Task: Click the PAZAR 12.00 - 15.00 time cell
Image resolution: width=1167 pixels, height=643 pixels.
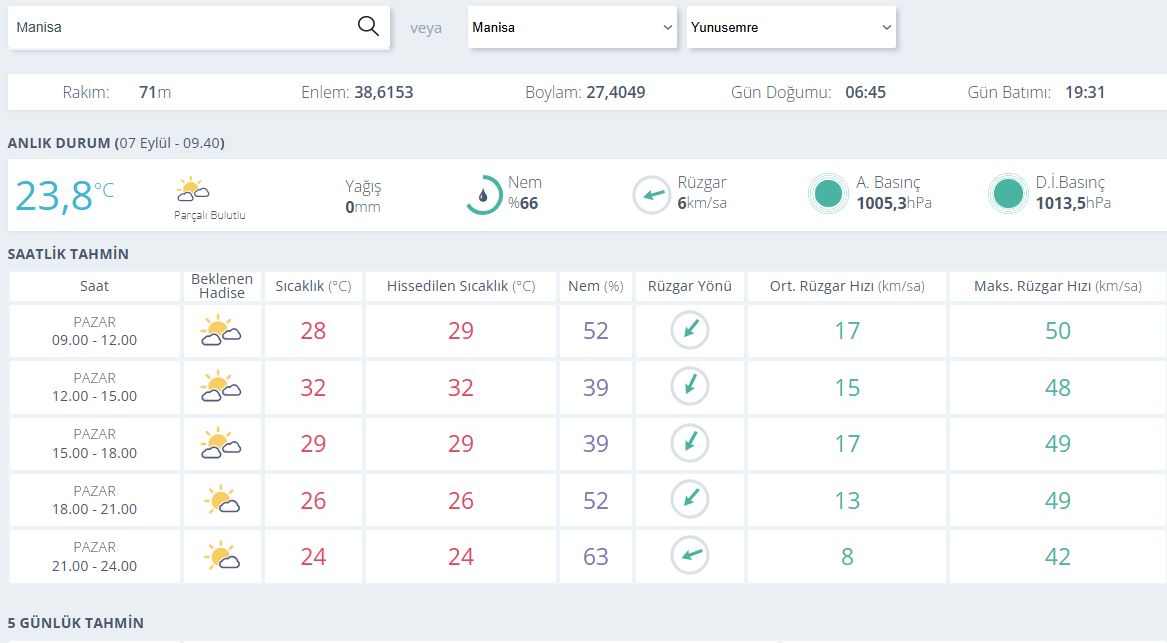Action: [95, 387]
